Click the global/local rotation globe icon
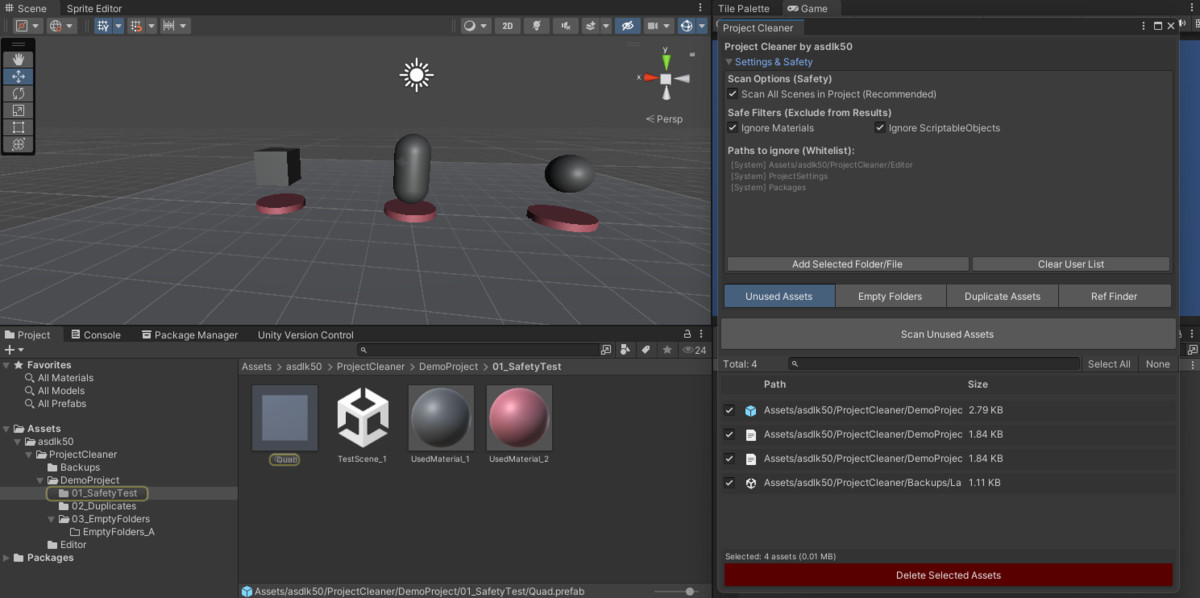Viewport: 1200px width, 598px height. [x=56, y=26]
